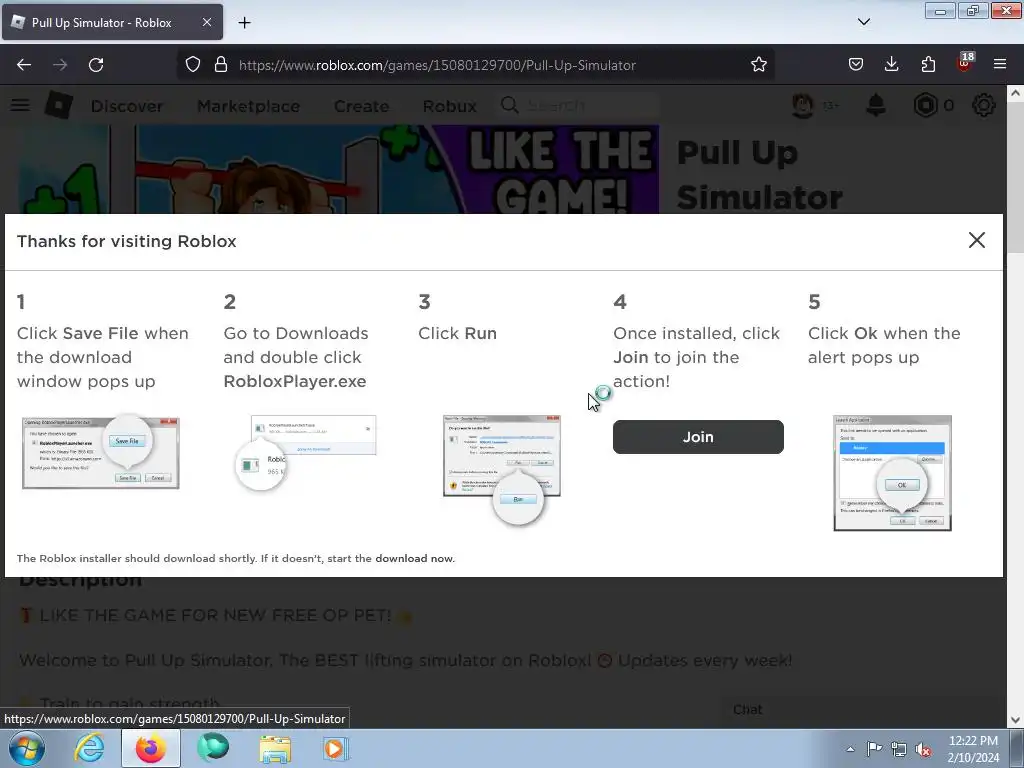Click the Robux balance icon
The image size is (1024, 768).
pyautogui.click(x=925, y=105)
